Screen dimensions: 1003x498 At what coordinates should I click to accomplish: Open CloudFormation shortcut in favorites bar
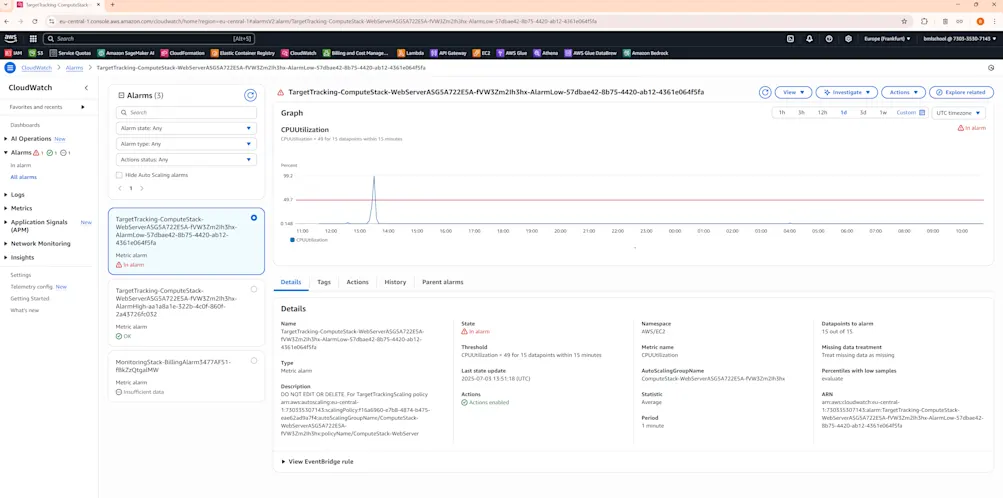point(184,53)
